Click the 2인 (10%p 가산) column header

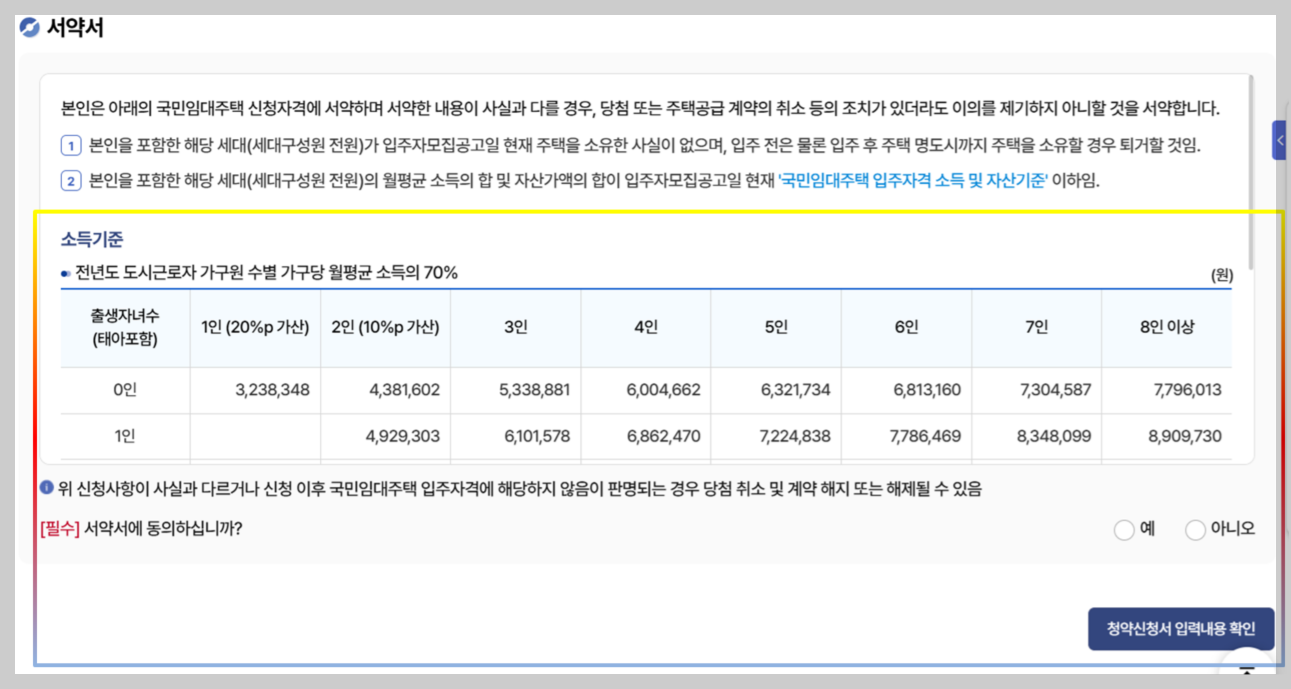[x=385, y=327]
